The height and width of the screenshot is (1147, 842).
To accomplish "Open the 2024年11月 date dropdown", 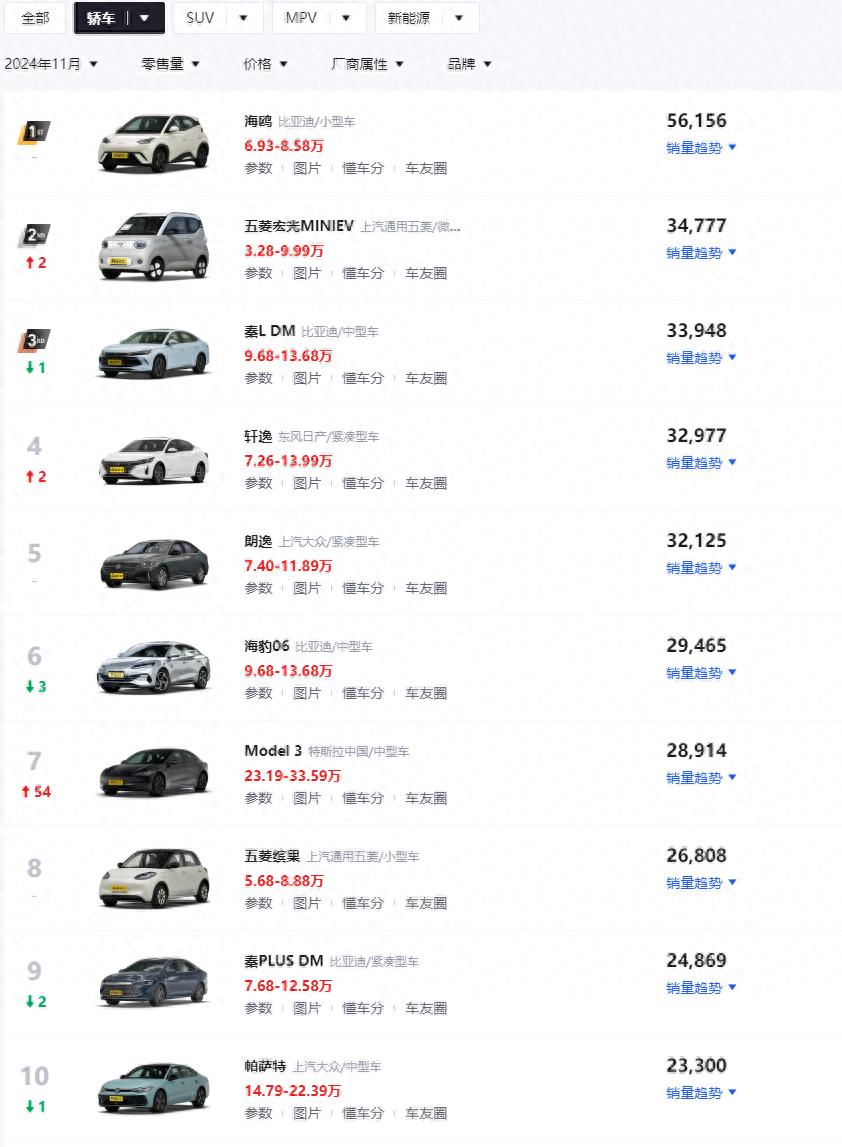I will [51, 64].
